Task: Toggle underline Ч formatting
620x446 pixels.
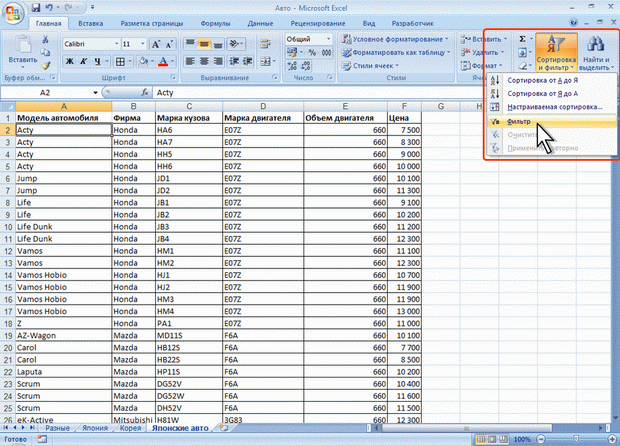Action: coord(97,61)
